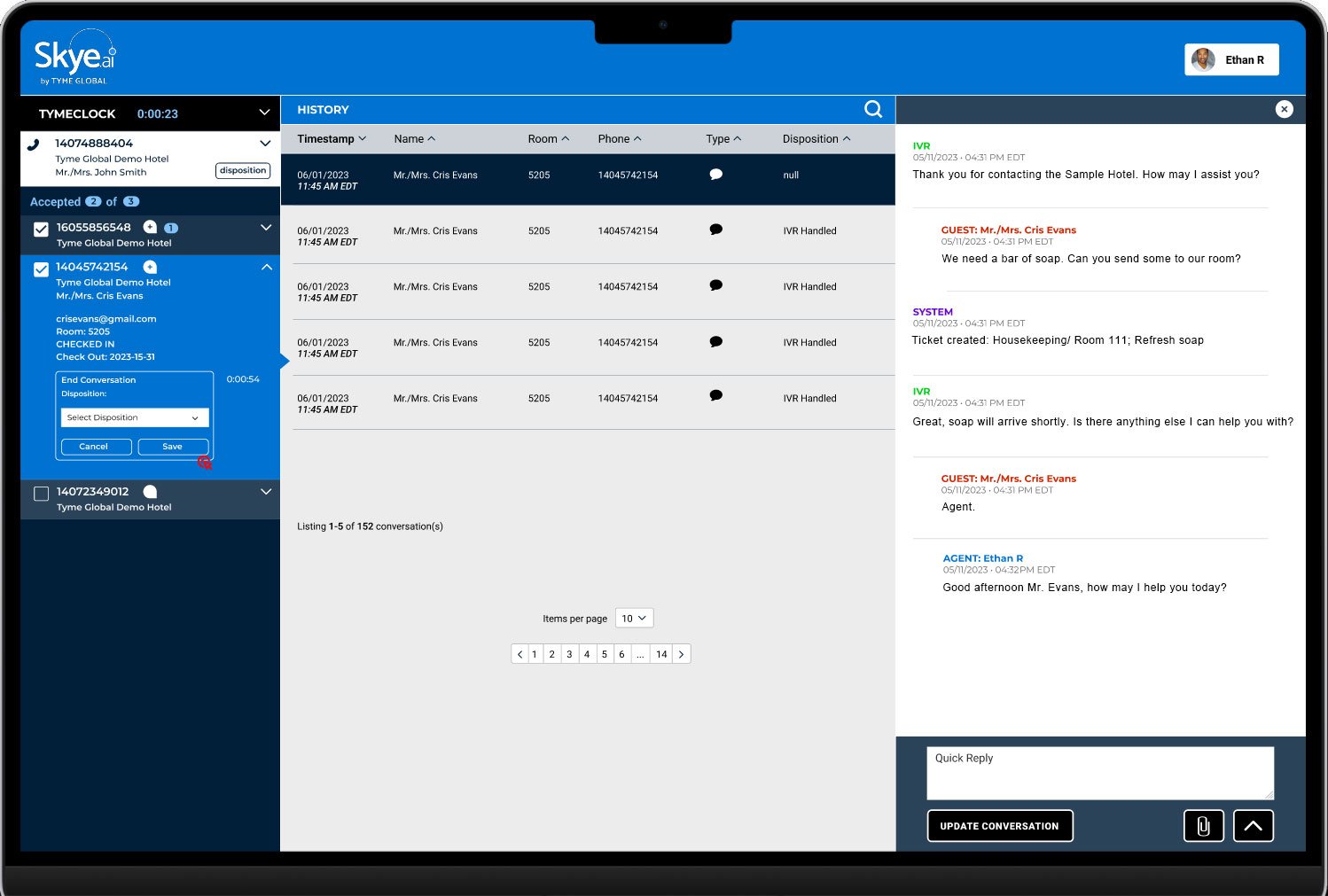Open the Select Disposition dropdown
This screenshot has width=1328, height=896.
pos(135,417)
